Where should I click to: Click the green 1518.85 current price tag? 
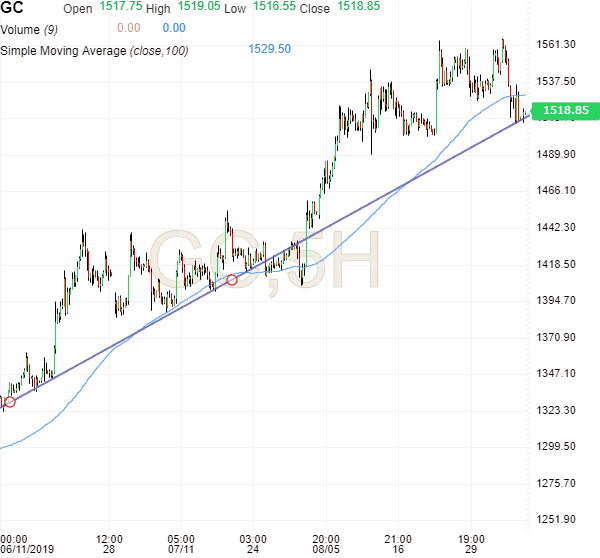pos(564,111)
